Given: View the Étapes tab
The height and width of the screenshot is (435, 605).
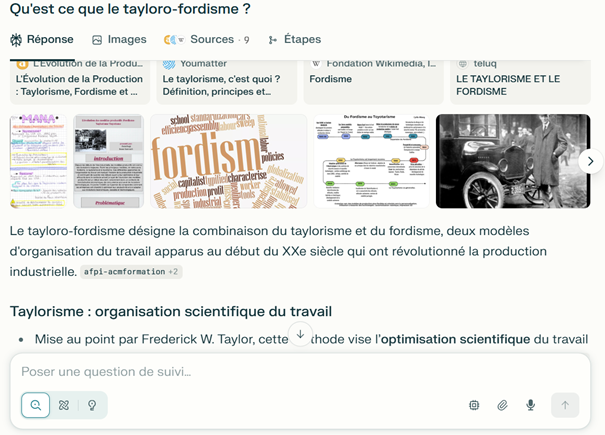Looking at the screenshot, I should pos(295,40).
